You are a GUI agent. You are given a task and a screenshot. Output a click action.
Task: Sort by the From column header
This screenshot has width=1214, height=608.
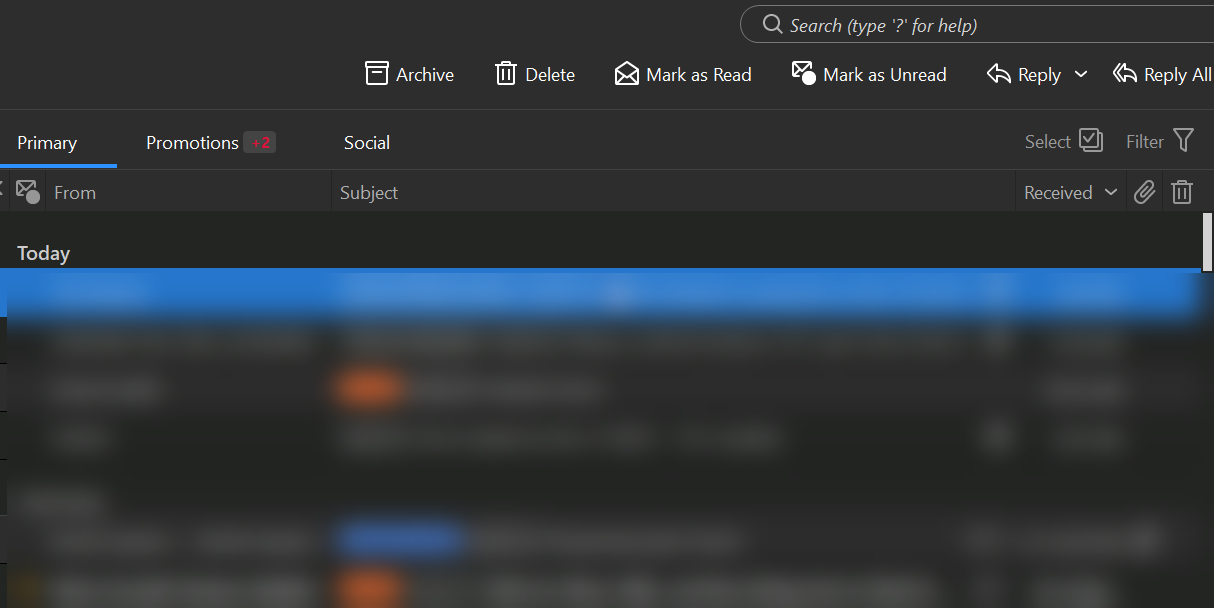point(75,193)
